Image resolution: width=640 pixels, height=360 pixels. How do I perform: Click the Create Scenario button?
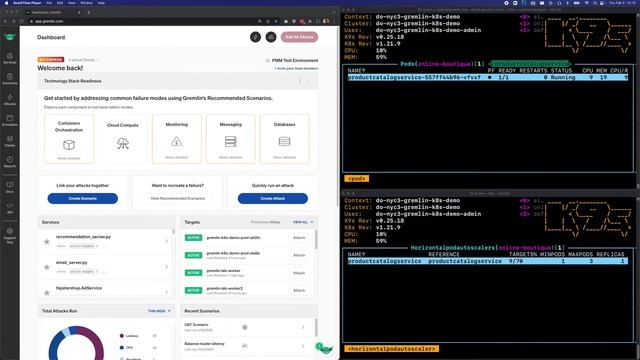tap(82, 198)
